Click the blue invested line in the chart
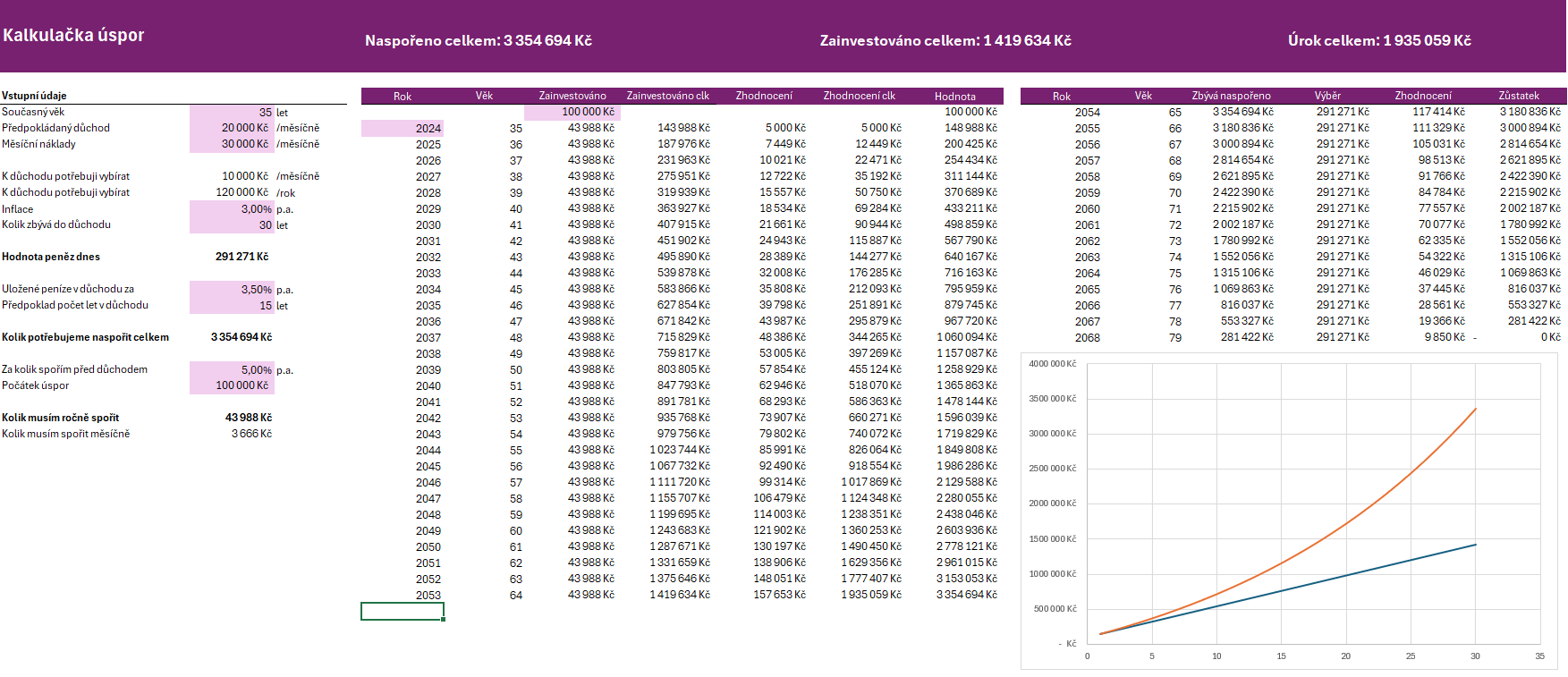This screenshot has width=1568, height=677. coord(1347,575)
